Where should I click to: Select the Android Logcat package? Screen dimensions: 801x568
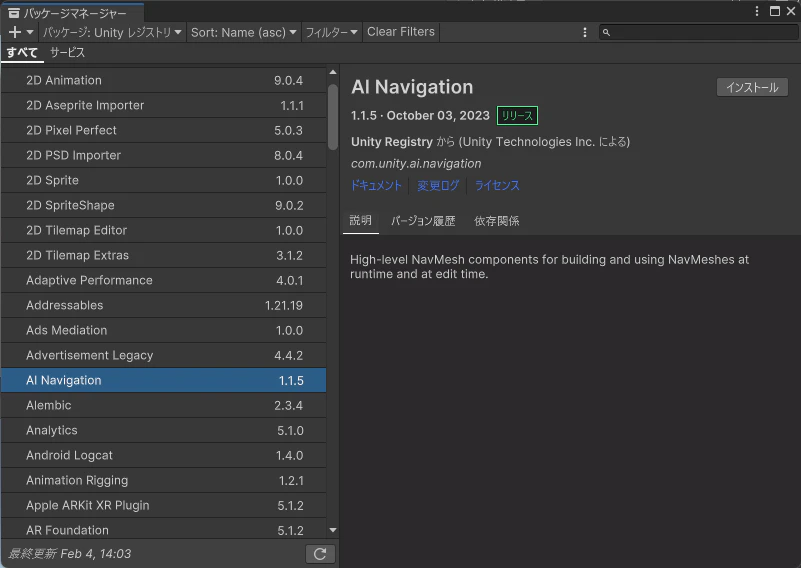(163, 456)
